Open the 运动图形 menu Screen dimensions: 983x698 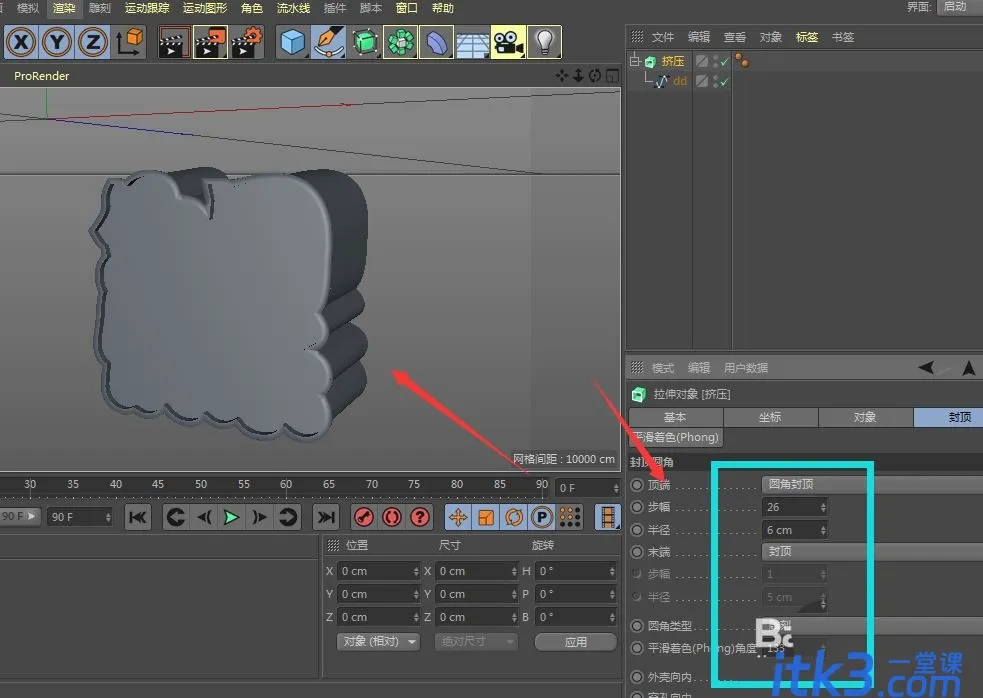[x=205, y=8]
